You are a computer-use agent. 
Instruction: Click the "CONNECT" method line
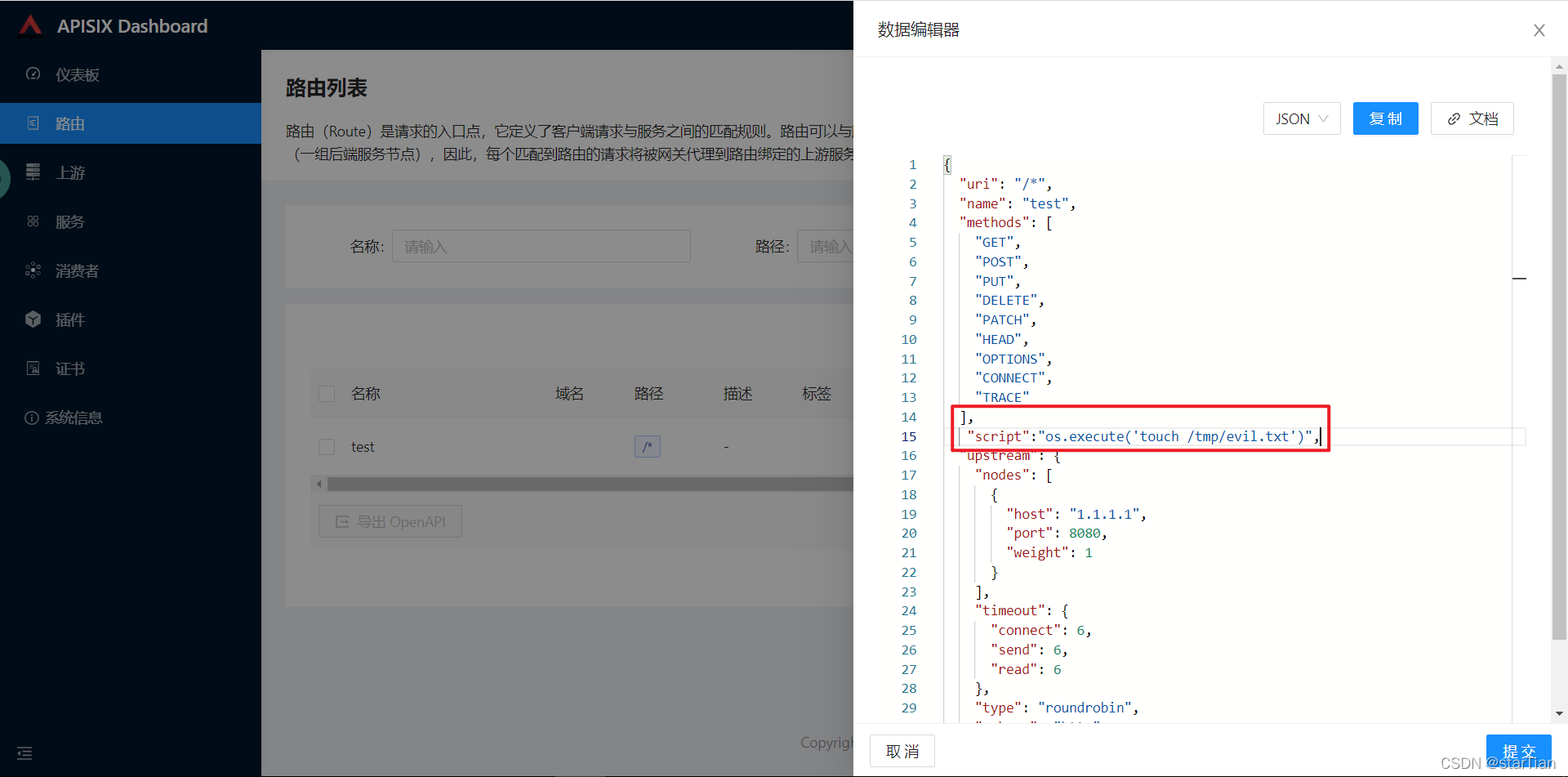(x=1013, y=377)
